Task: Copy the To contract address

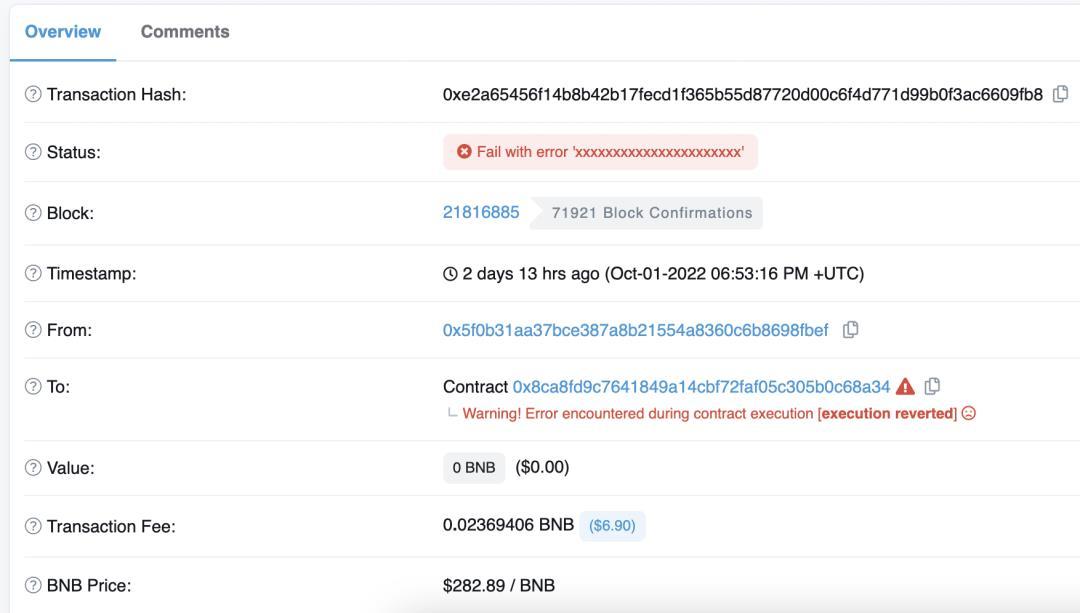Action: tap(933, 386)
